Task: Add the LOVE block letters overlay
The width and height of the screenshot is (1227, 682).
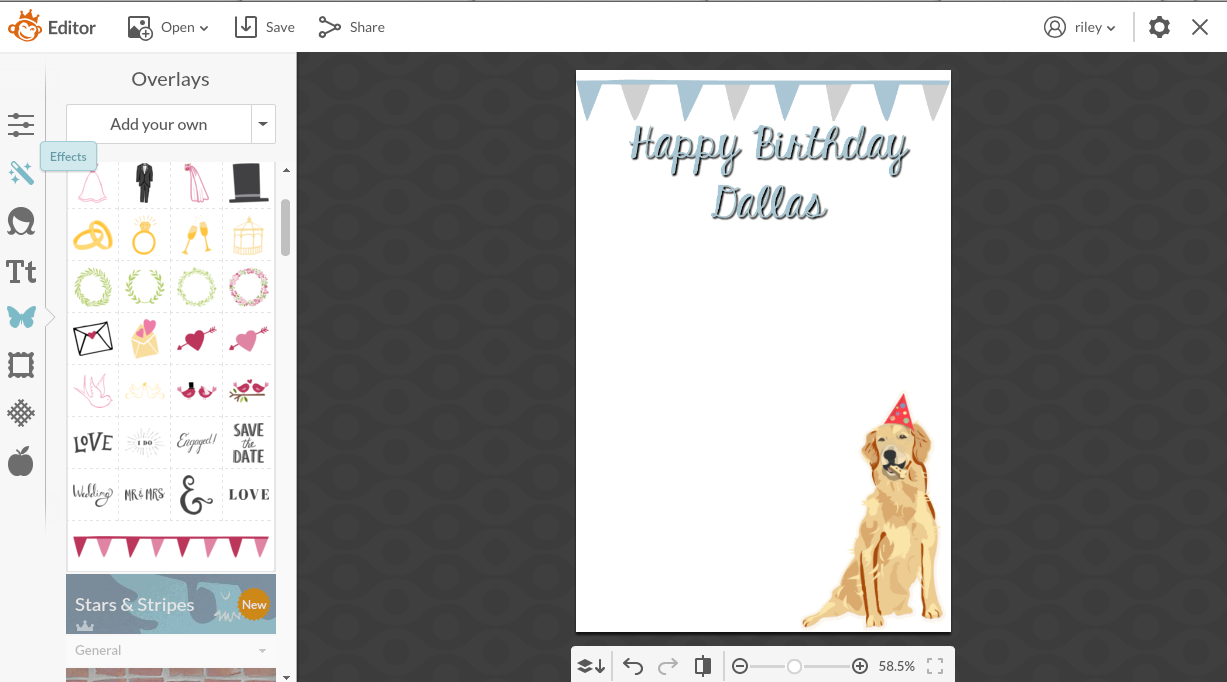Action: [x=92, y=443]
